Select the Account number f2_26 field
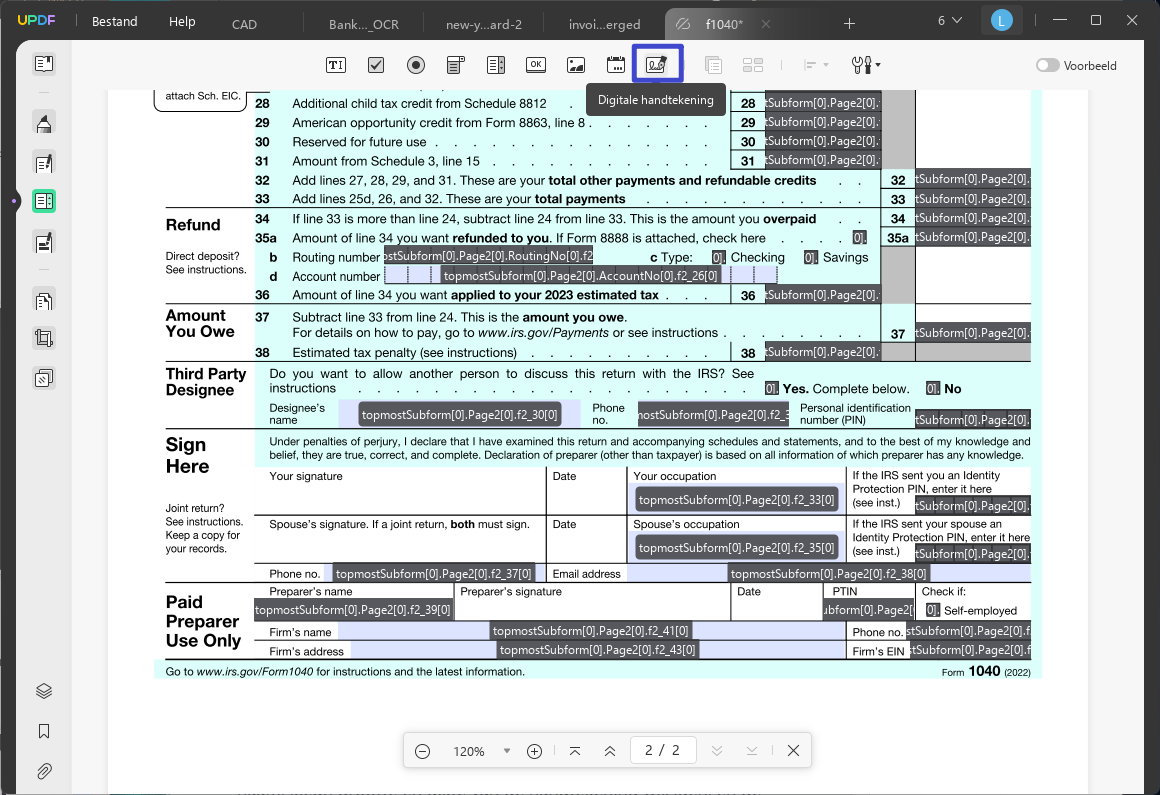 tap(581, 275)
